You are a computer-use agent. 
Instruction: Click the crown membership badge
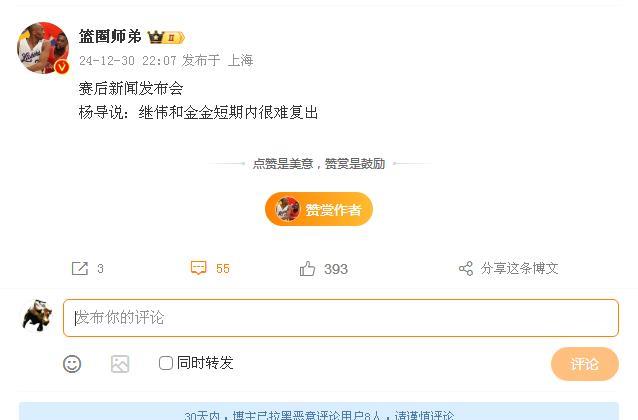(x=166, y=37)
